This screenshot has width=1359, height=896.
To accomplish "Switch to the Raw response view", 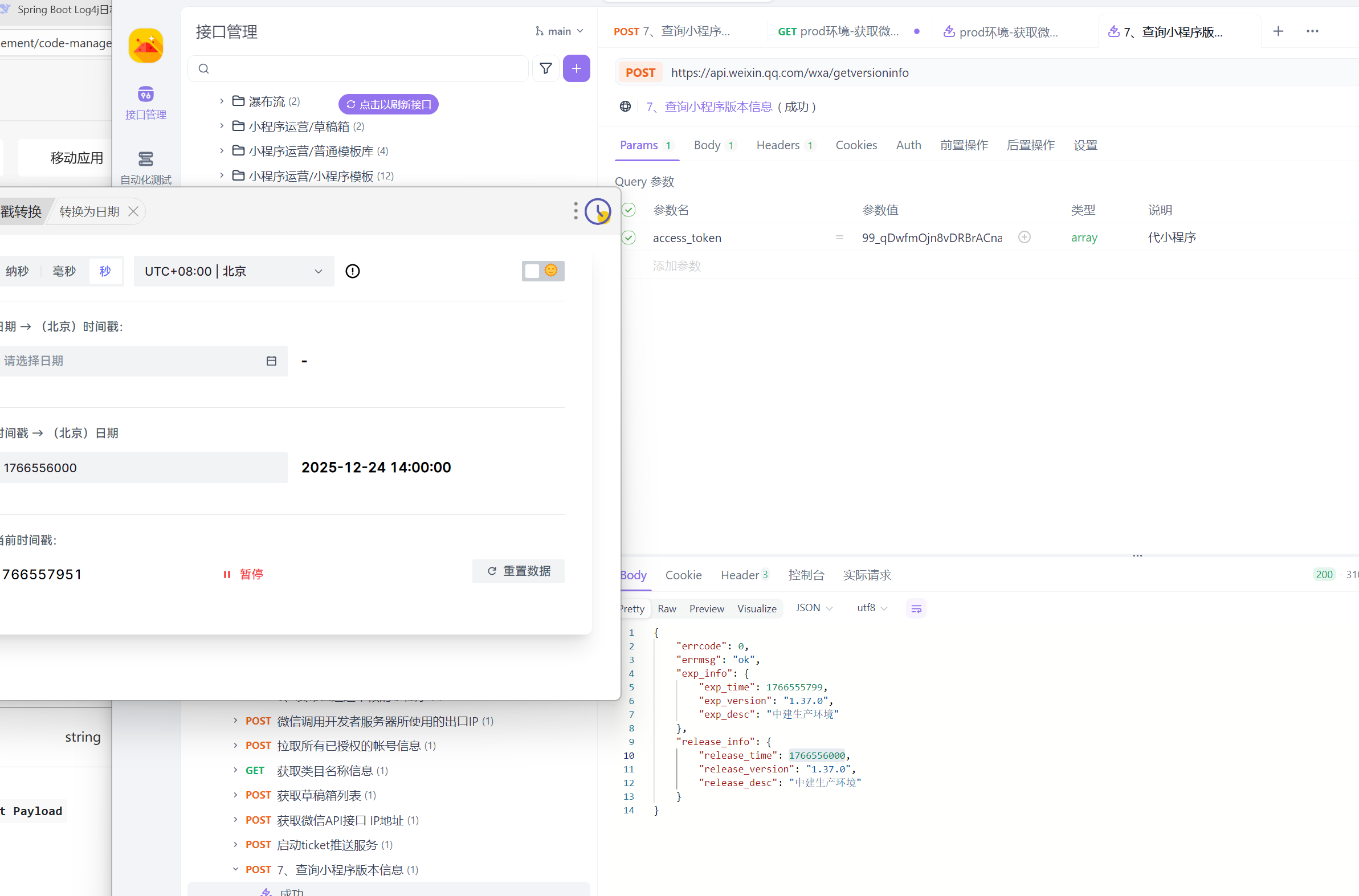I will [x=666, y=608].
